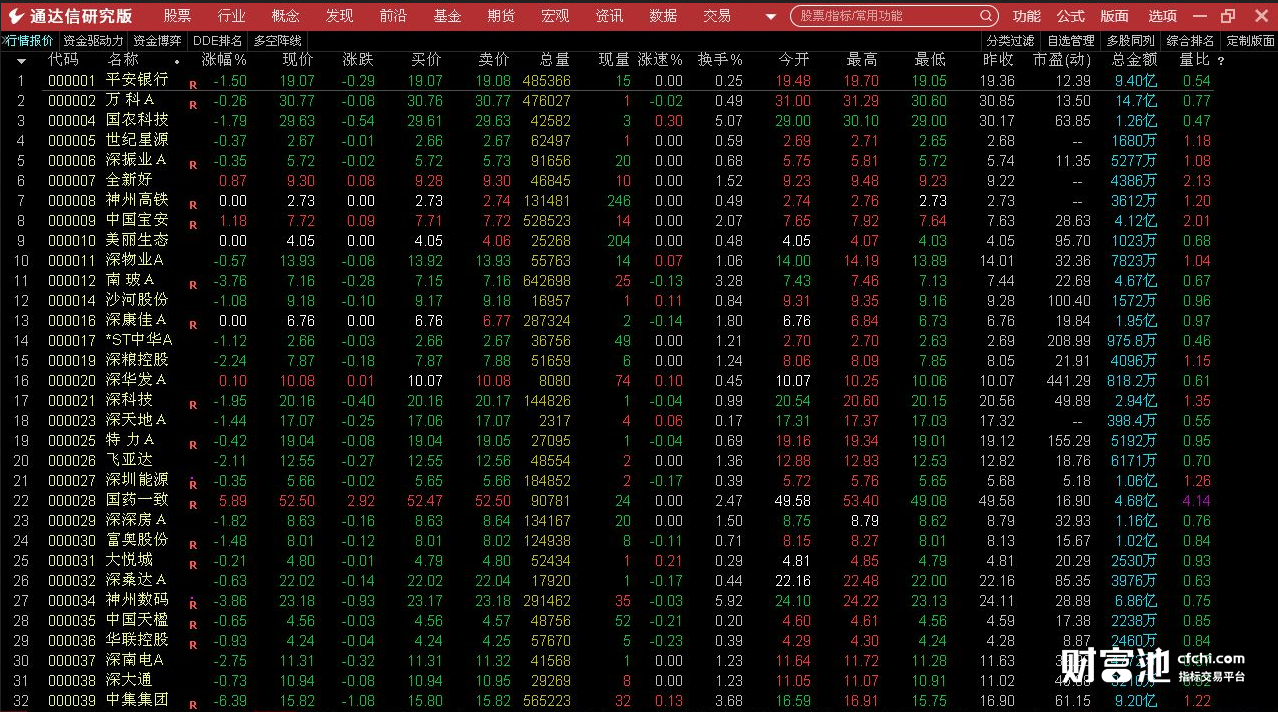1278x712 pixels.
Task: Open the 基金 menu
Action: point(447,16)
